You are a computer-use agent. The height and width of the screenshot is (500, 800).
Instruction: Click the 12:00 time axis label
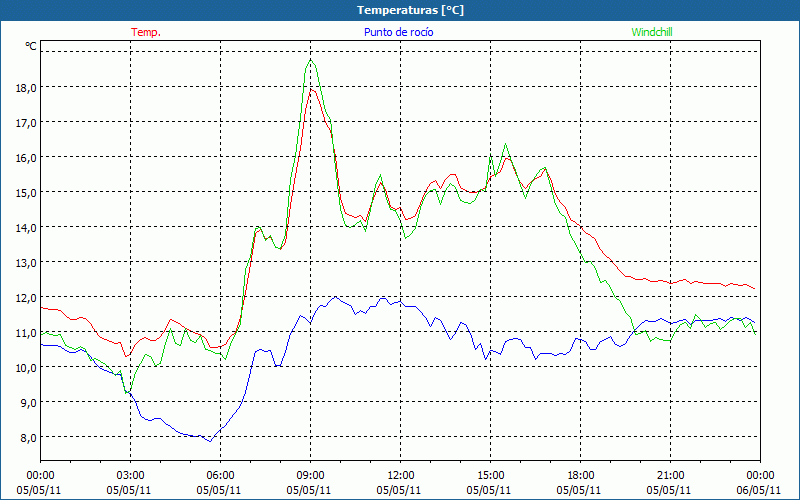point(401,476)
